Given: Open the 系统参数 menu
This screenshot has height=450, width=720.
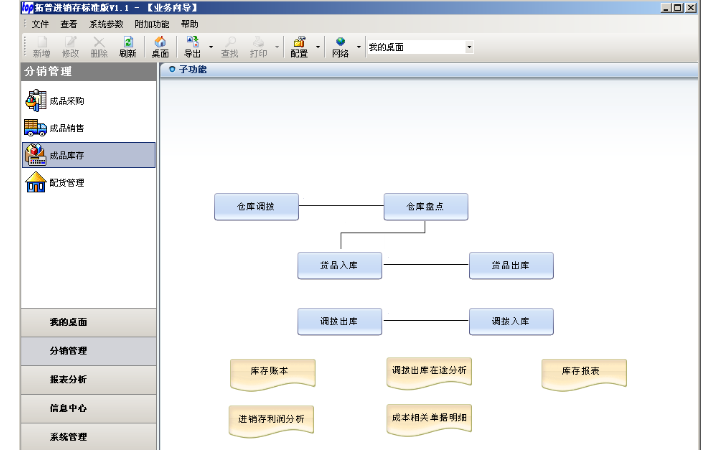Looking at the screenshot, I should click(106, 23).
